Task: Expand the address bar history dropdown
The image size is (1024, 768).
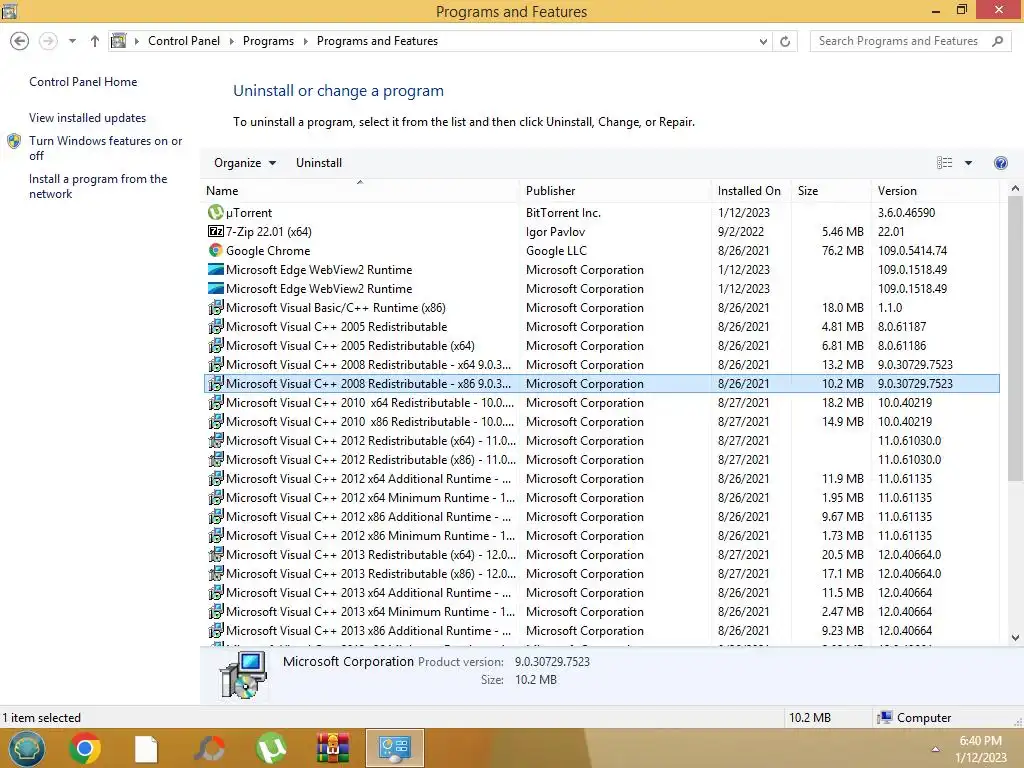Action: (763, 42)
